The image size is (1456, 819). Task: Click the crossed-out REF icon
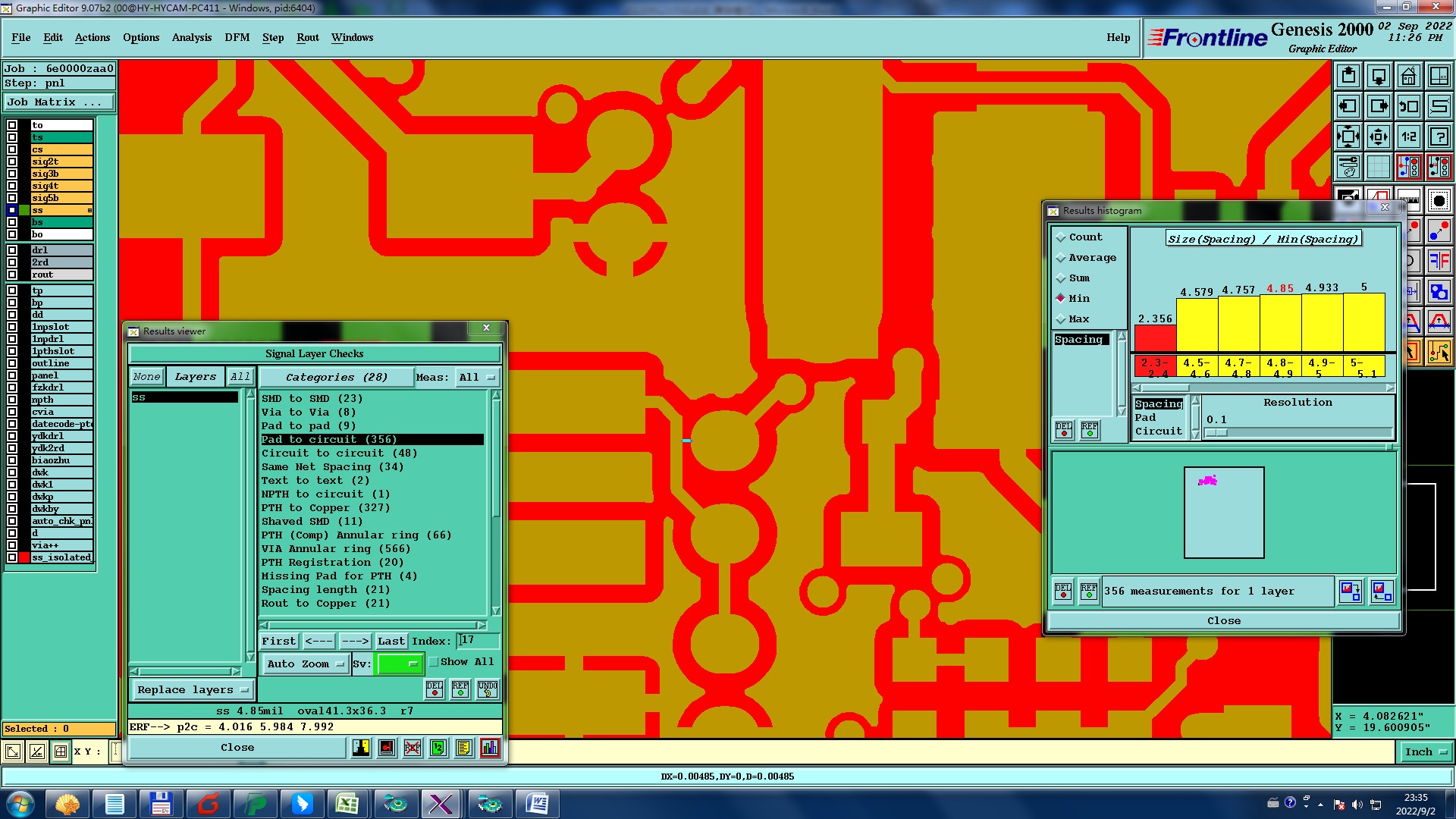click(412, 748)
